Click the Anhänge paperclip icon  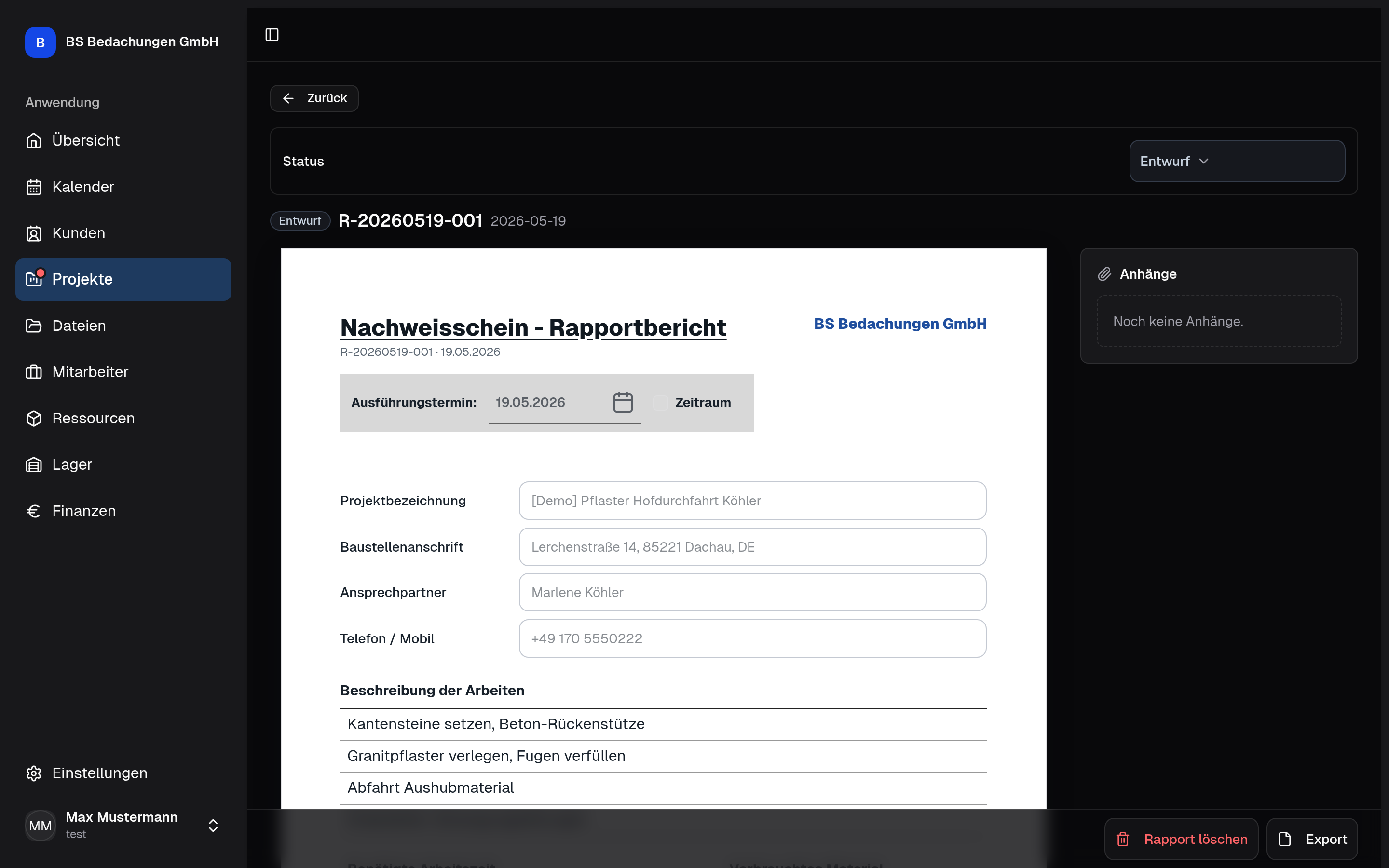(x=1104, y=274)
